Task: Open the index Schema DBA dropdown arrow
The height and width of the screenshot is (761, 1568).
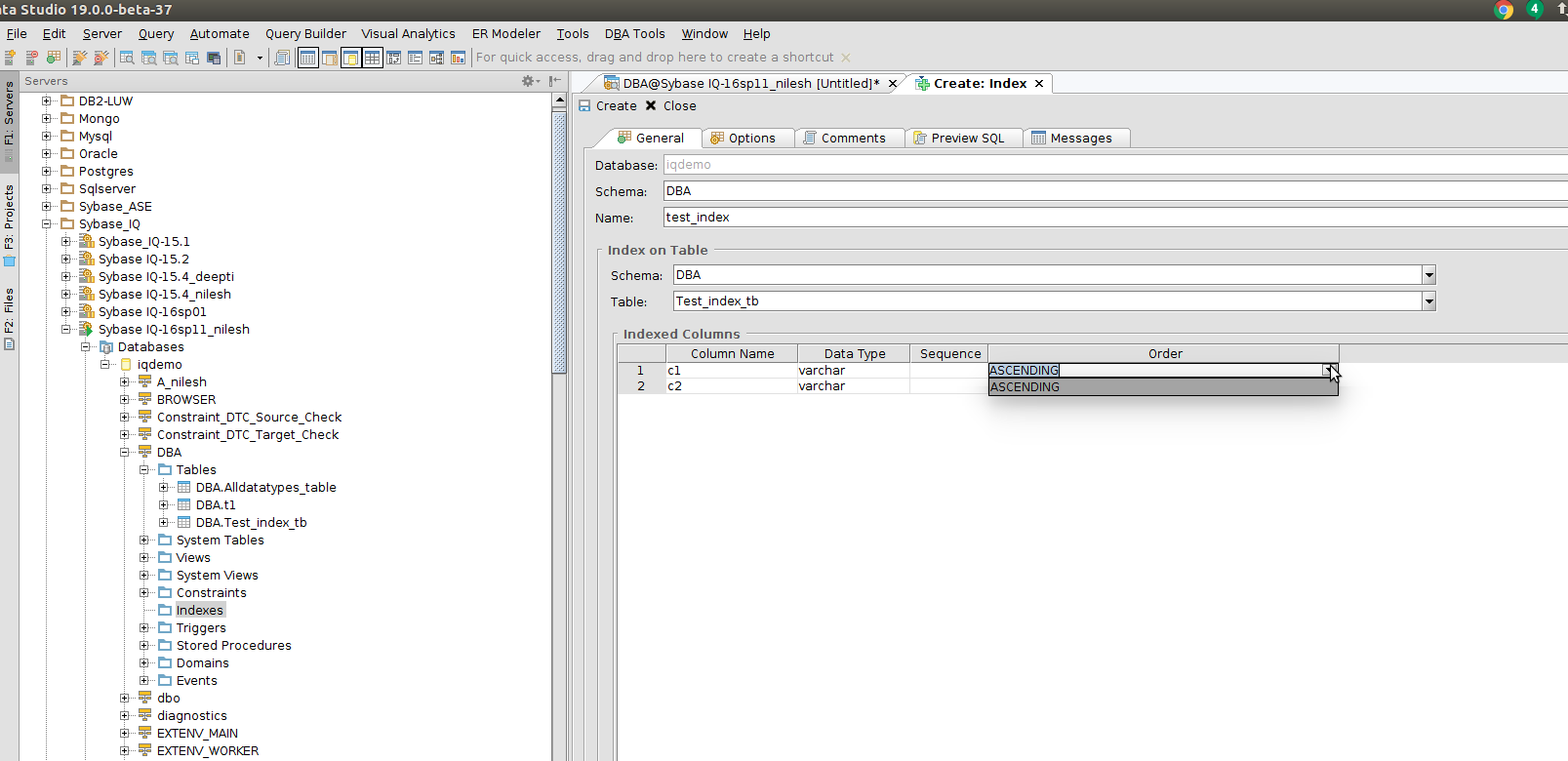Action: click(x=1428, y=275)
